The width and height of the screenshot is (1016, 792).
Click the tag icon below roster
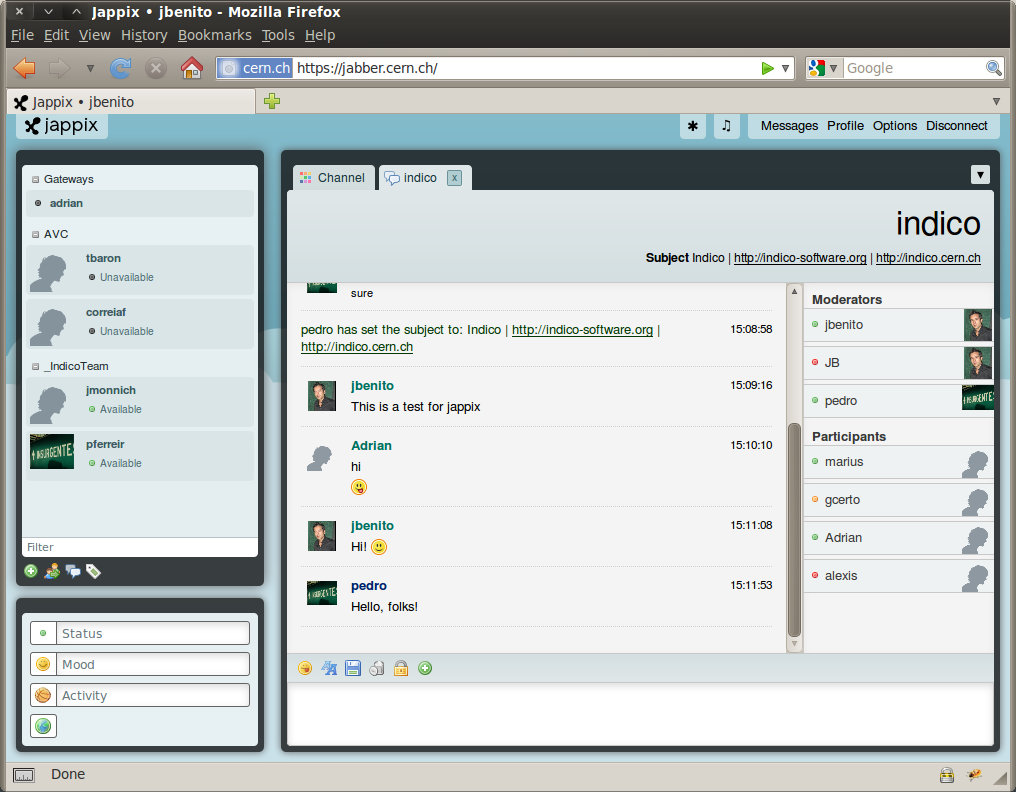93,571
